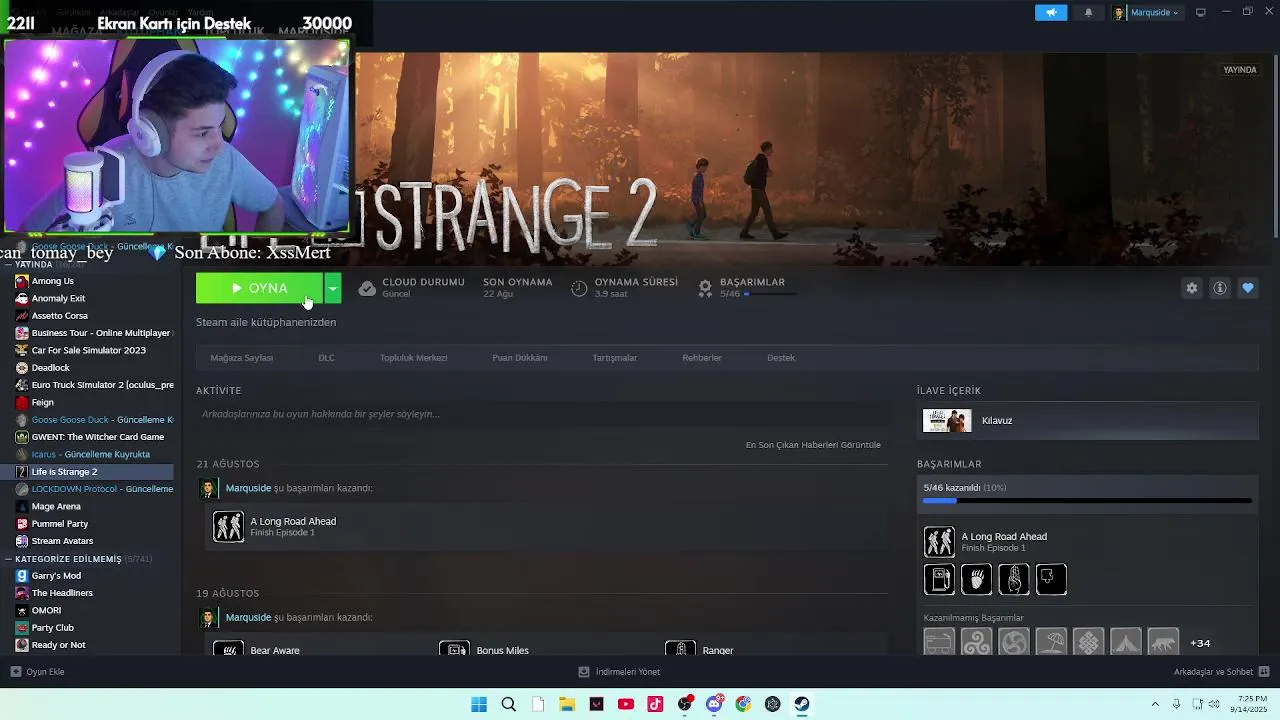Viewport: 1280px width, 720px height.
Task: Open the Mağaza Sayfası tab
Action: (242, 358)
